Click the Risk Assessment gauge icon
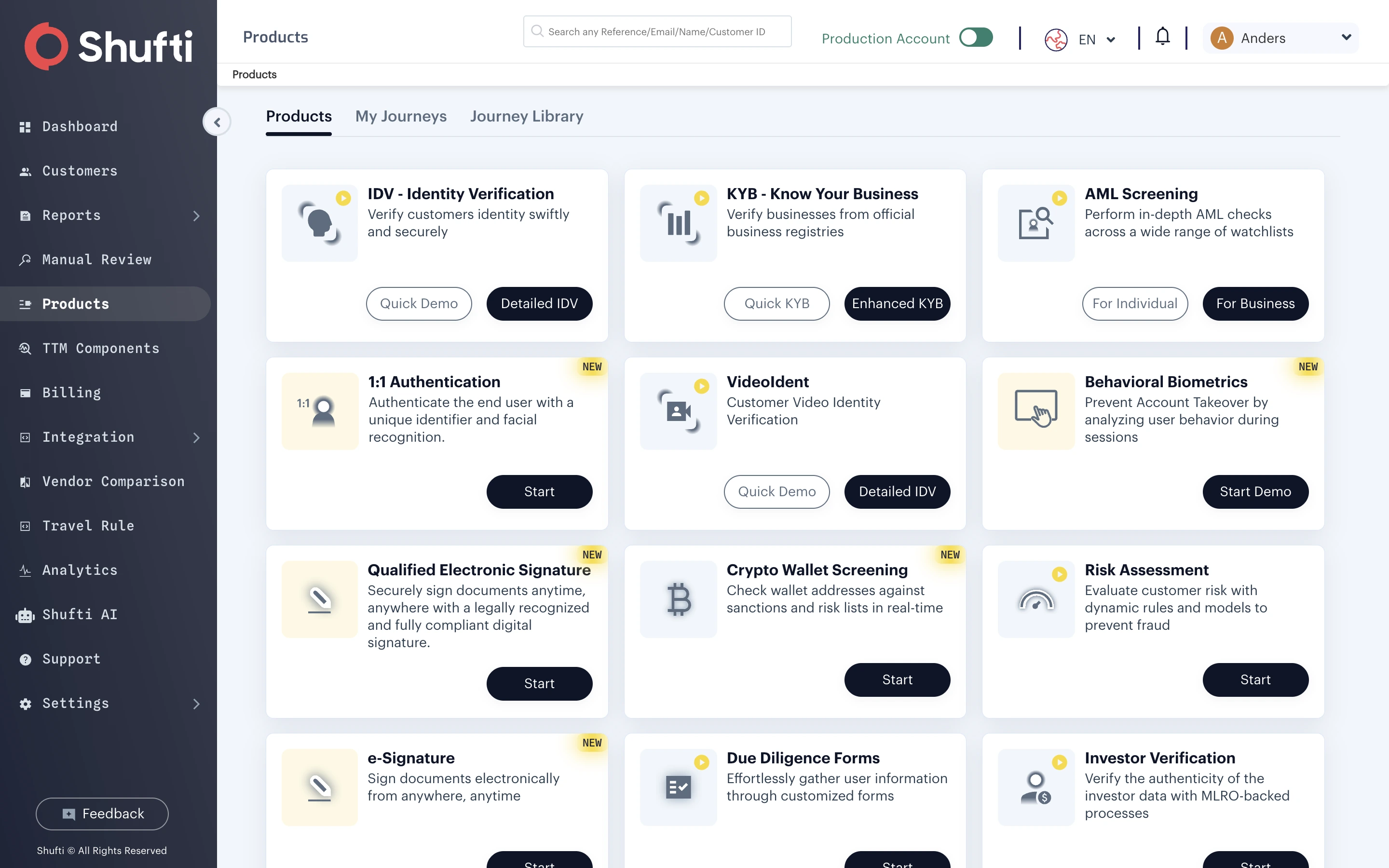1389x868 pixels. (1036, 599)
